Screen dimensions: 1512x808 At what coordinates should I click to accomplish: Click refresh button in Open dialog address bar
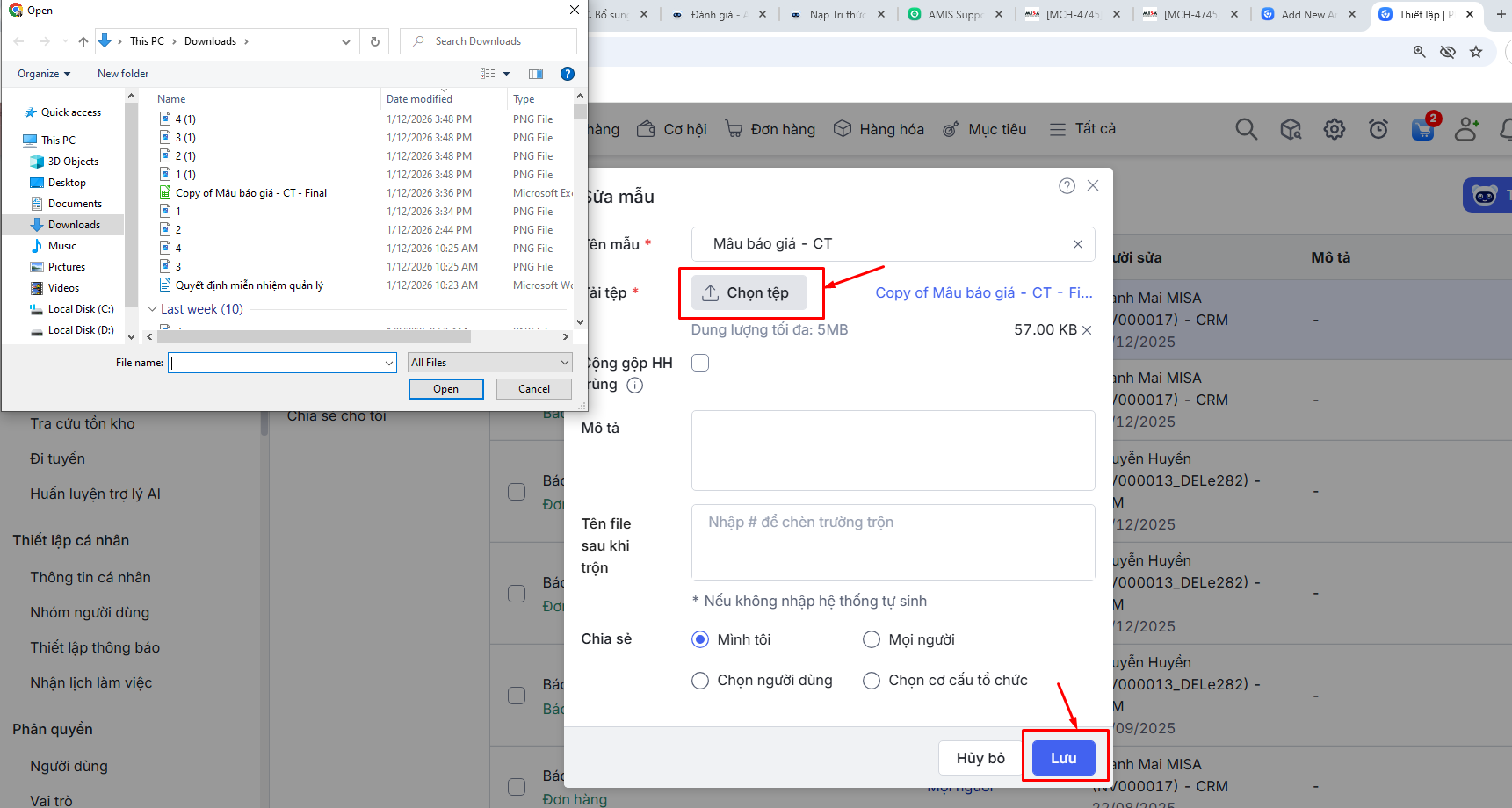[375, 41]
